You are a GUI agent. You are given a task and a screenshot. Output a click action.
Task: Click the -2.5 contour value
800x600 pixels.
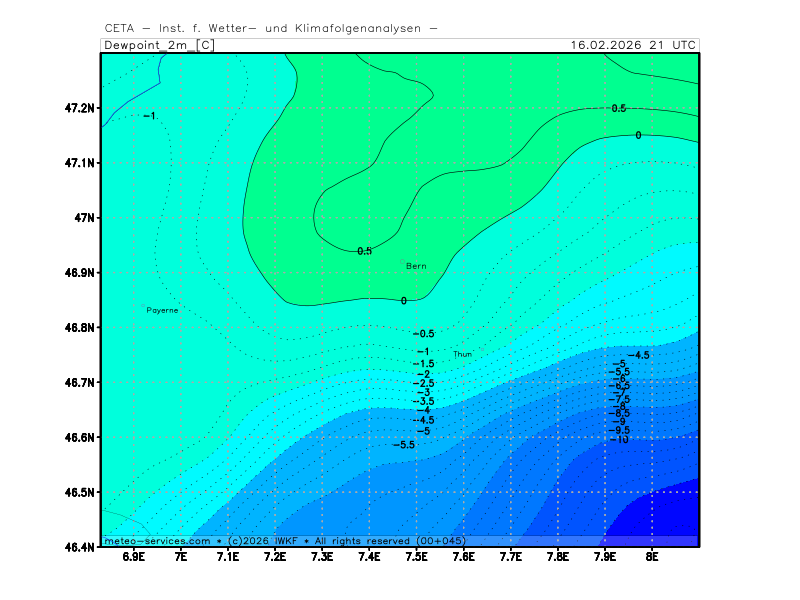(x=424, y=383)
